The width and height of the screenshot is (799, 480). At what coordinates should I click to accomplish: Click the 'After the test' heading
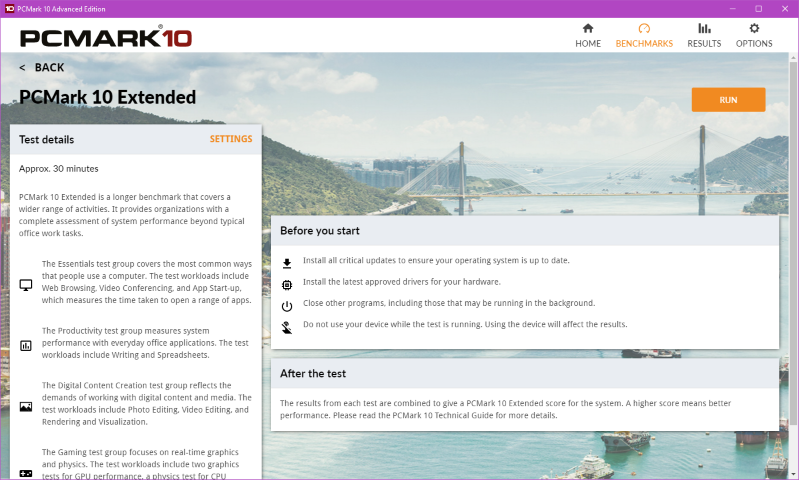pyautogui.click(x=313, y=374)
